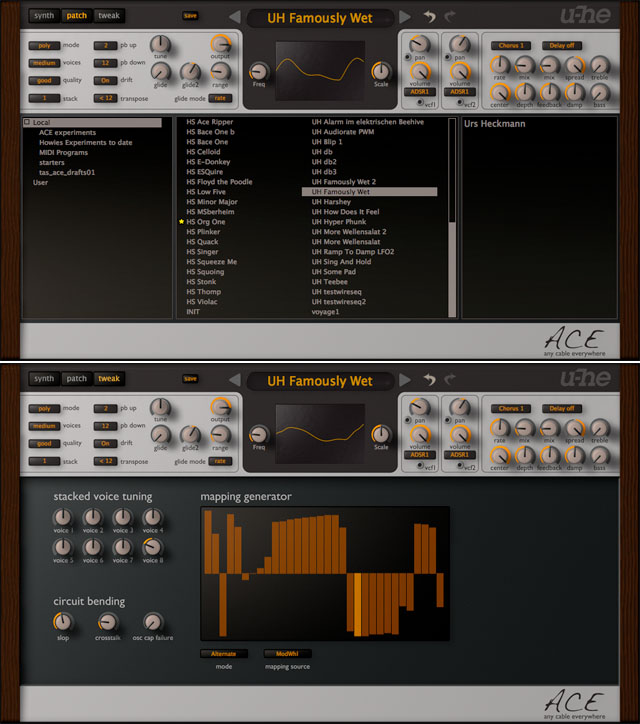Screen dimensions: 640x724
Task: Click the preset name display in patch view
Action: pyautogui.click(x=320, y=18)
